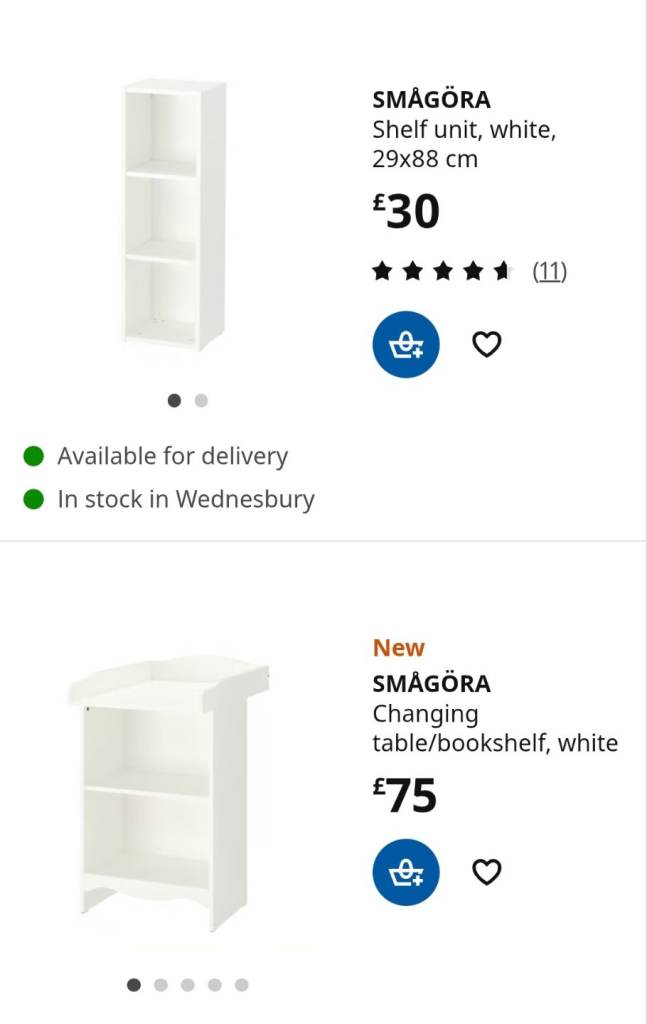Image resolution: width=647 pixels, height=1024 pixels.
Task: Select the half-filled fifth rating star
Action: (x=502, y=269)
